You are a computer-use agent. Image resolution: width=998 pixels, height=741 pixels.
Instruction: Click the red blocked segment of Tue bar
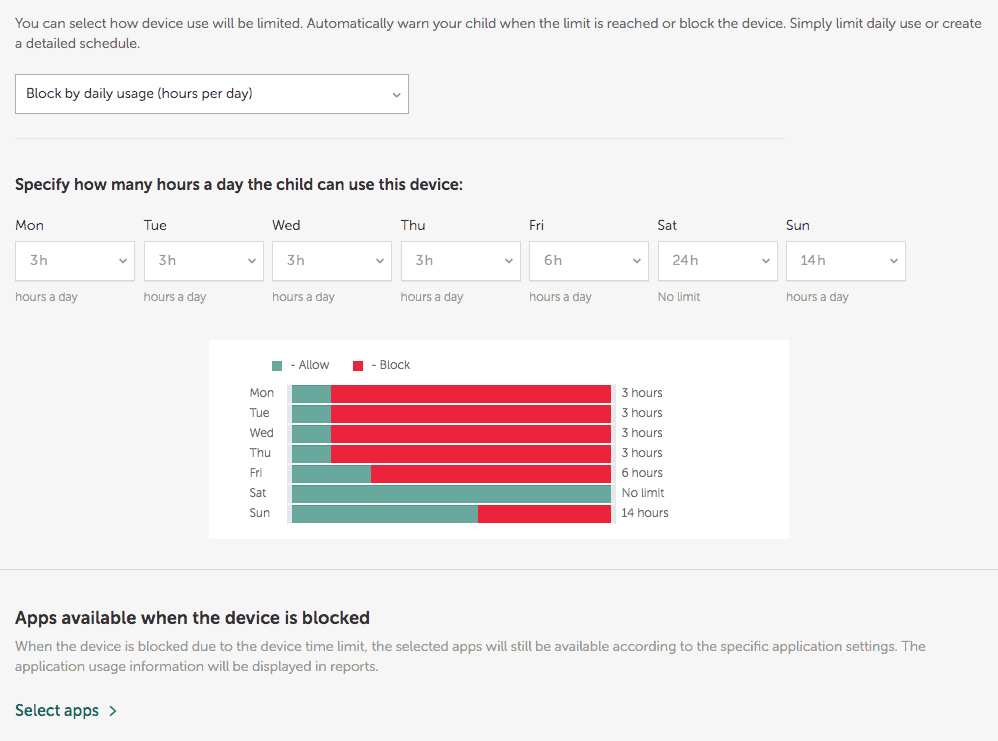coord(470,414)
